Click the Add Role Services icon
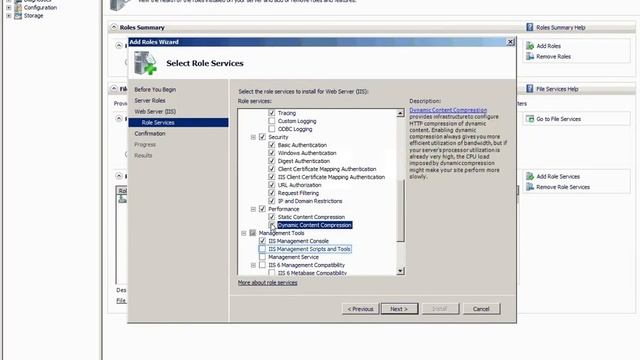The width and height of the screenshot is (640, 360). point(530,176)
